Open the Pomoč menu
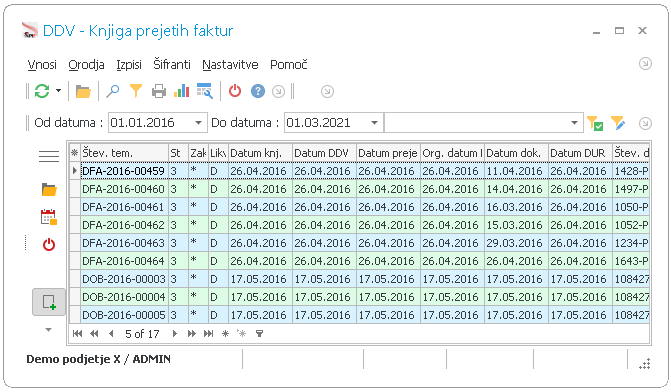Screen dimensions: 671x392 pos(289,65)
